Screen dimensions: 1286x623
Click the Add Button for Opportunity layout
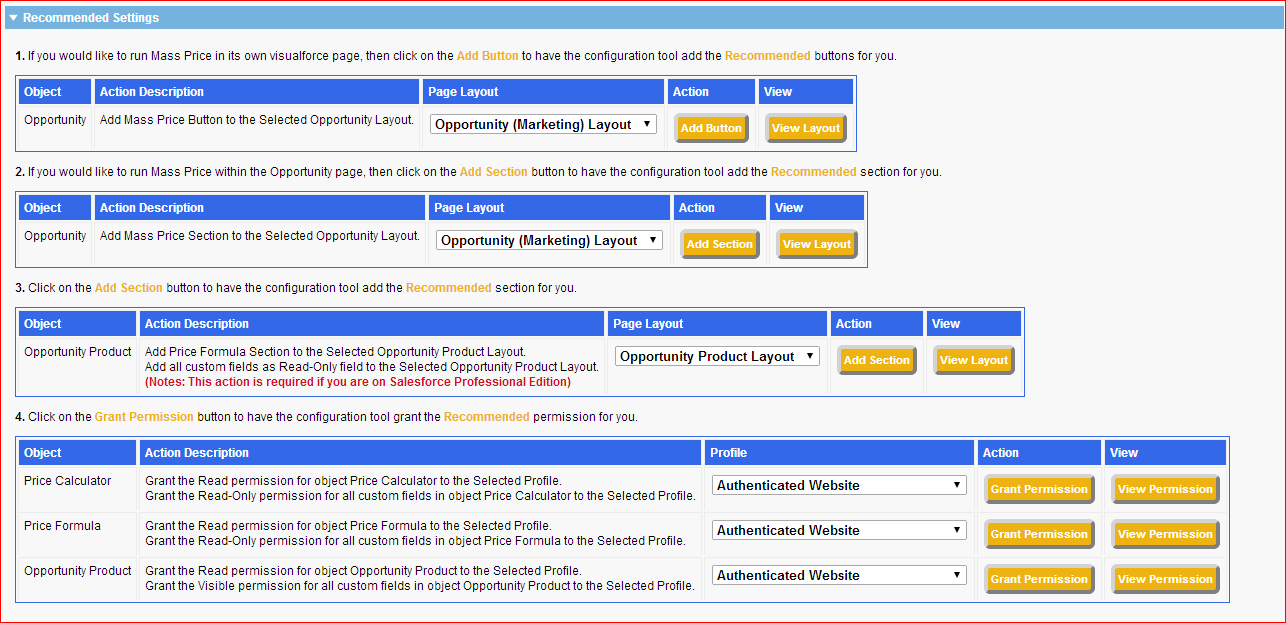click(710, 128)
